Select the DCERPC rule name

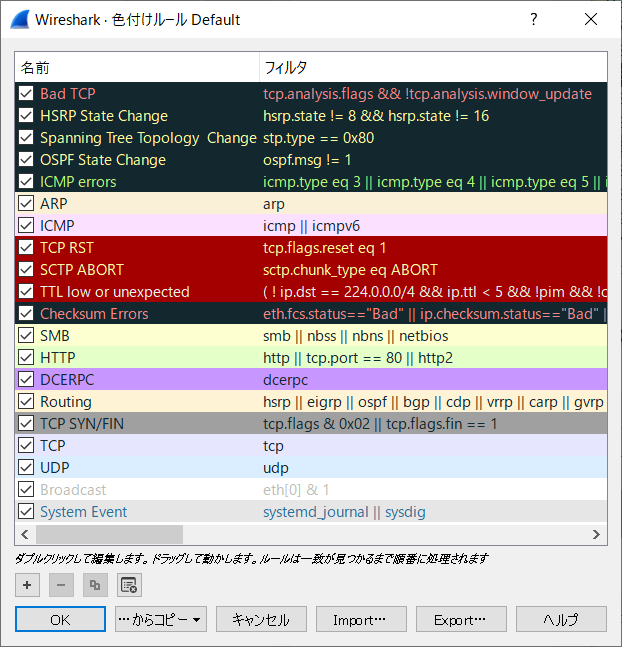(67, 380)
